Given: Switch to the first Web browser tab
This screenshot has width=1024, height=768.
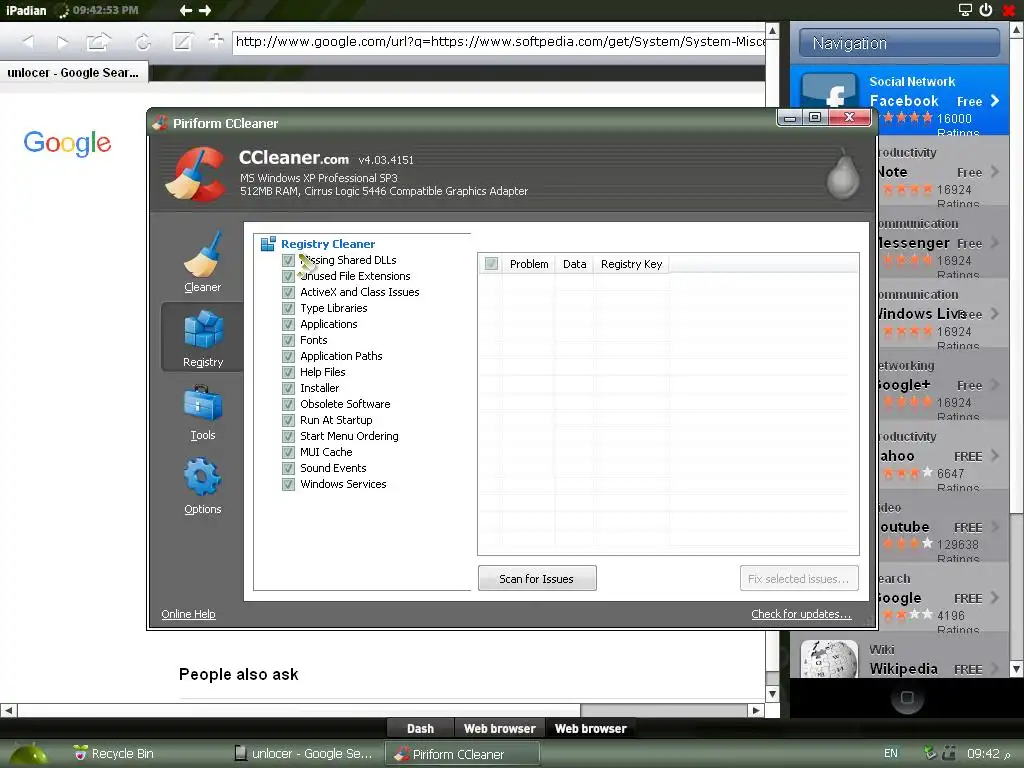Looking at the screenshot, I should tap(500, 728).
